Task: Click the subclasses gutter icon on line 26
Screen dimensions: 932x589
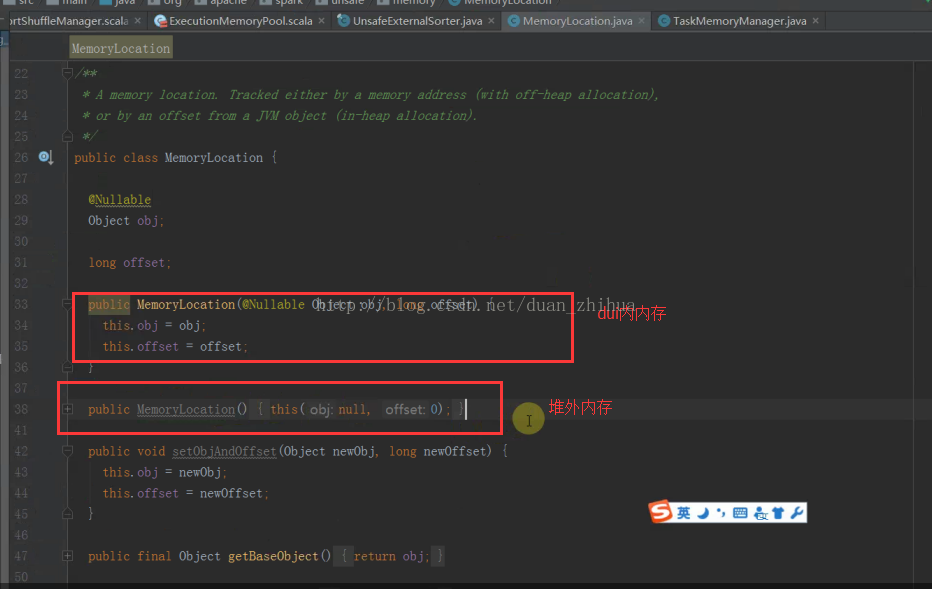Action: coord(46,157)
